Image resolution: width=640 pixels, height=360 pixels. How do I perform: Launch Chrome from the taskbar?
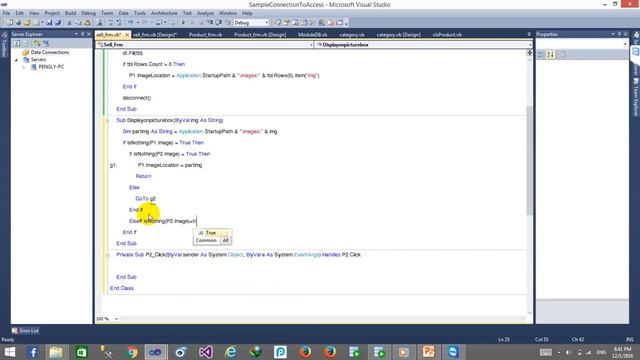132,352
